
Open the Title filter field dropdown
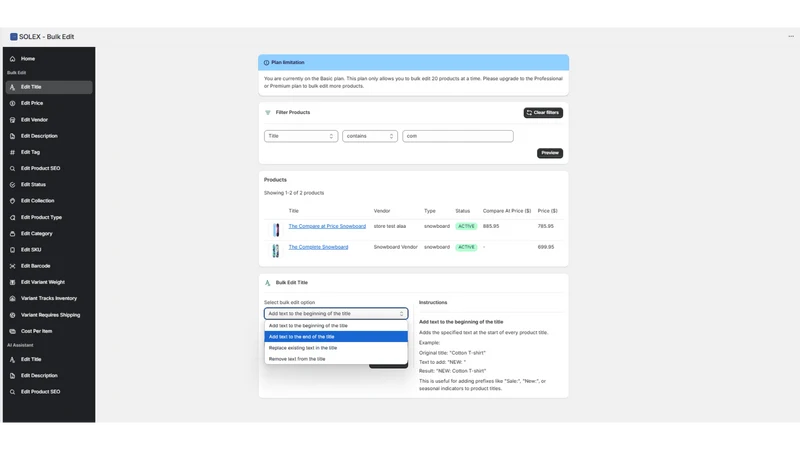(x=301, y=136)
